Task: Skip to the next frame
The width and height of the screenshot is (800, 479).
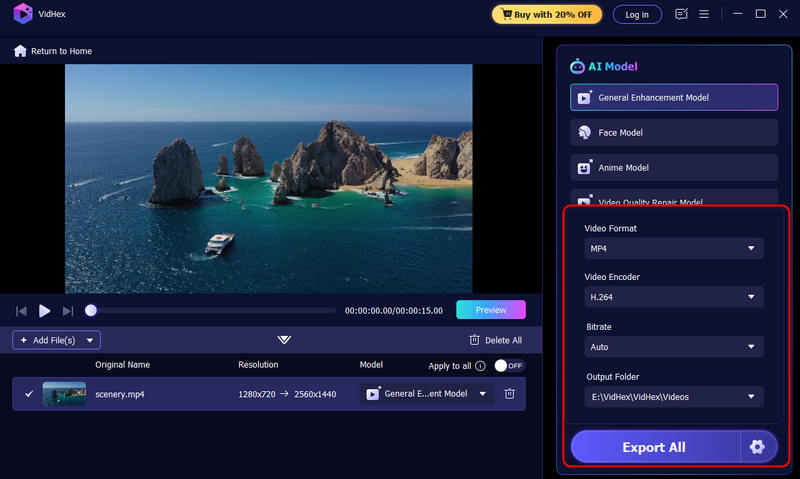Action: 68,311
